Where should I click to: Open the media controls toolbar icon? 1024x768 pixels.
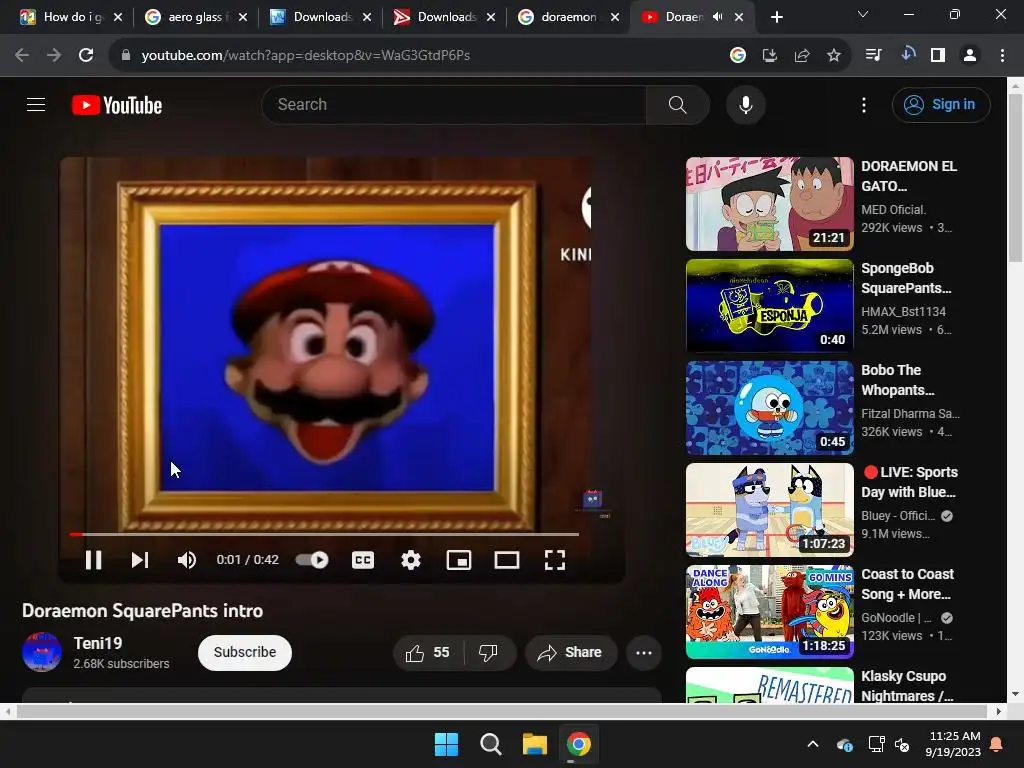(873, 55)
